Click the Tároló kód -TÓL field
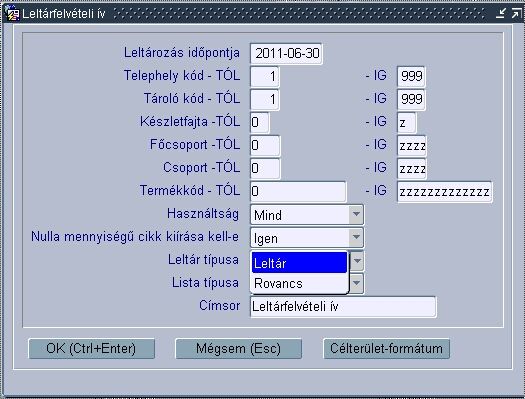Image resolution: width=525 pixels, height=399 pixels. [x=265, y=100]
